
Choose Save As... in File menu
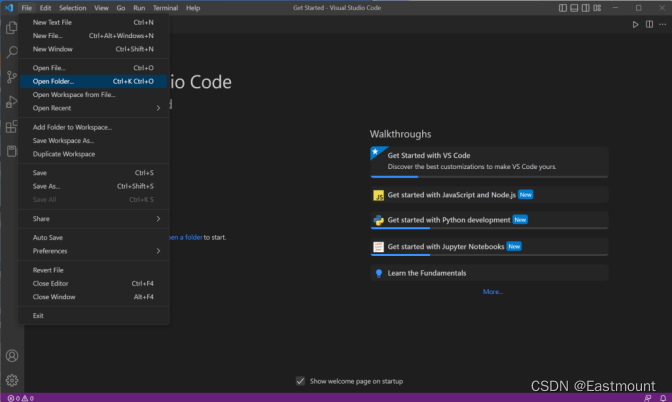coord(93,186)
